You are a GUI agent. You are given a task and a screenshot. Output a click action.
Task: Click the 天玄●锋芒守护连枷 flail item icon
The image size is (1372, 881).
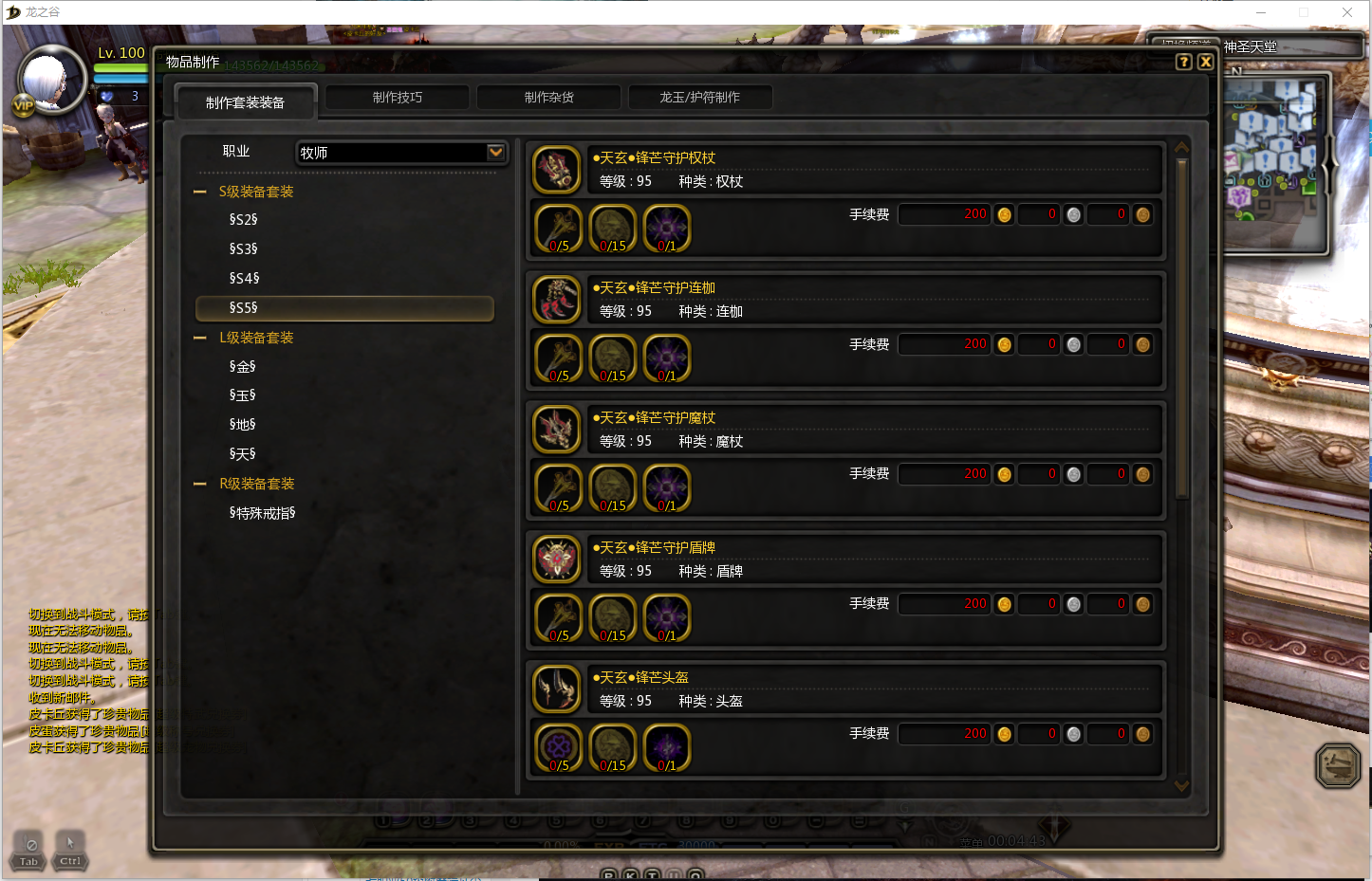pos(557,300)
